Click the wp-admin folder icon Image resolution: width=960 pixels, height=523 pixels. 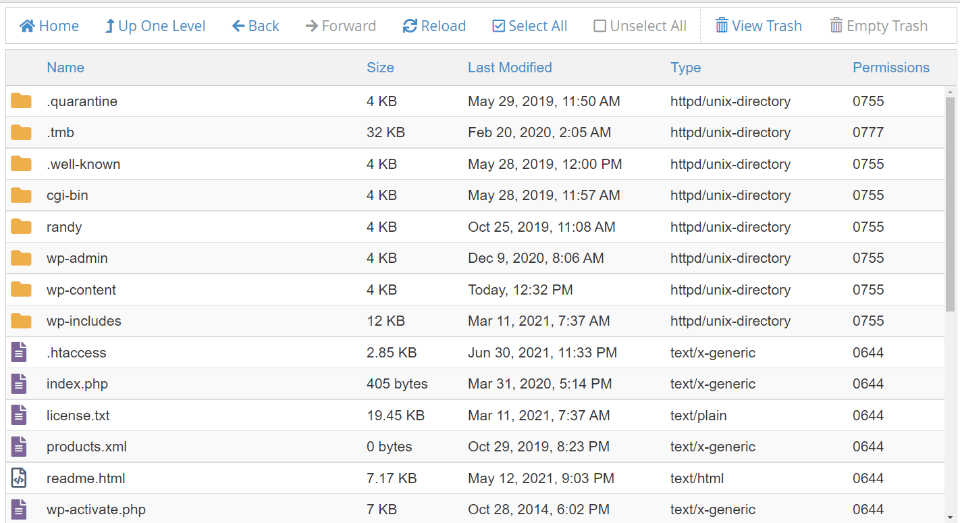click(x=21, y=258)
